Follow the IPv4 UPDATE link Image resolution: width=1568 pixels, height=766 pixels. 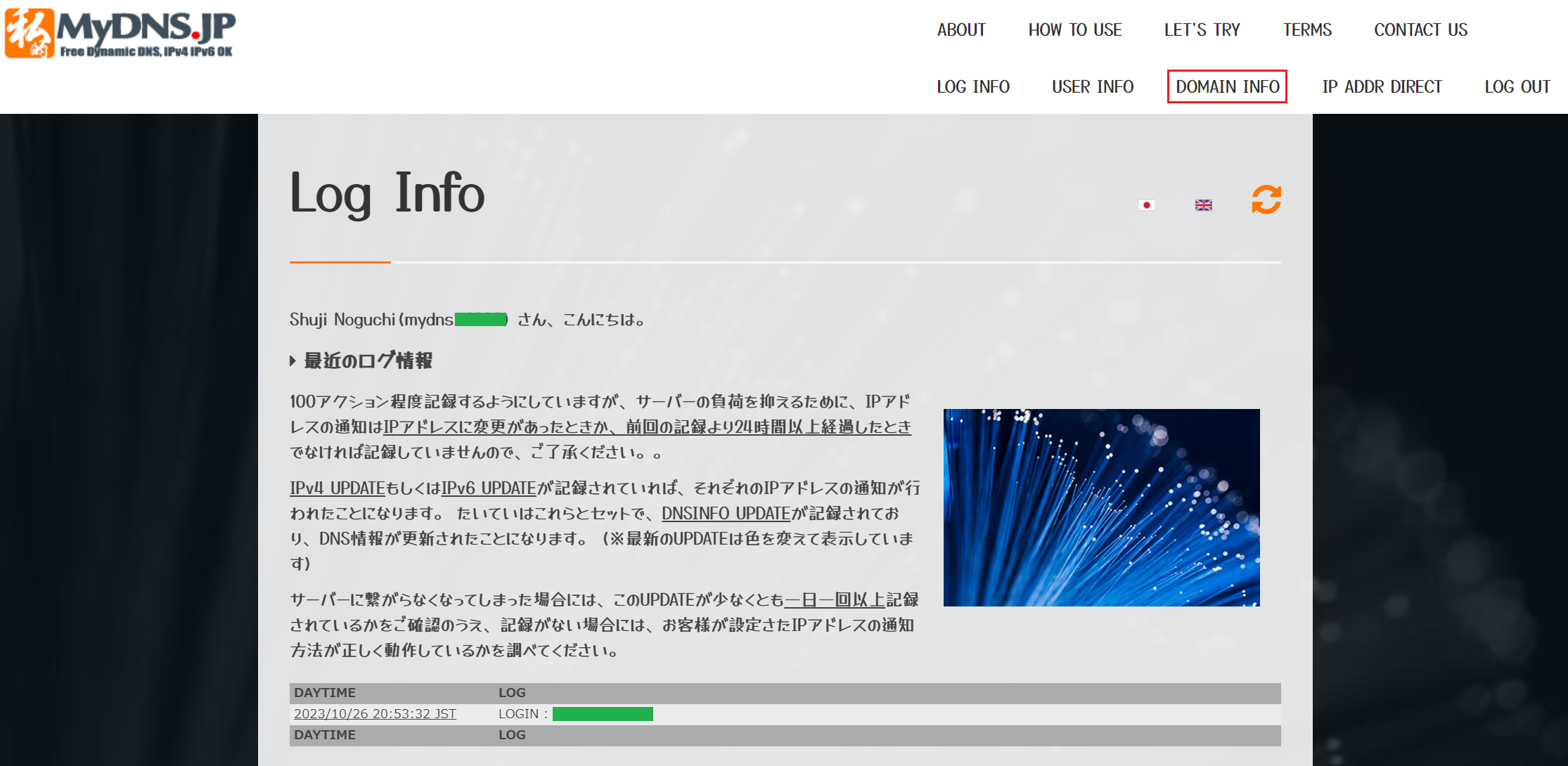[336, 488]
